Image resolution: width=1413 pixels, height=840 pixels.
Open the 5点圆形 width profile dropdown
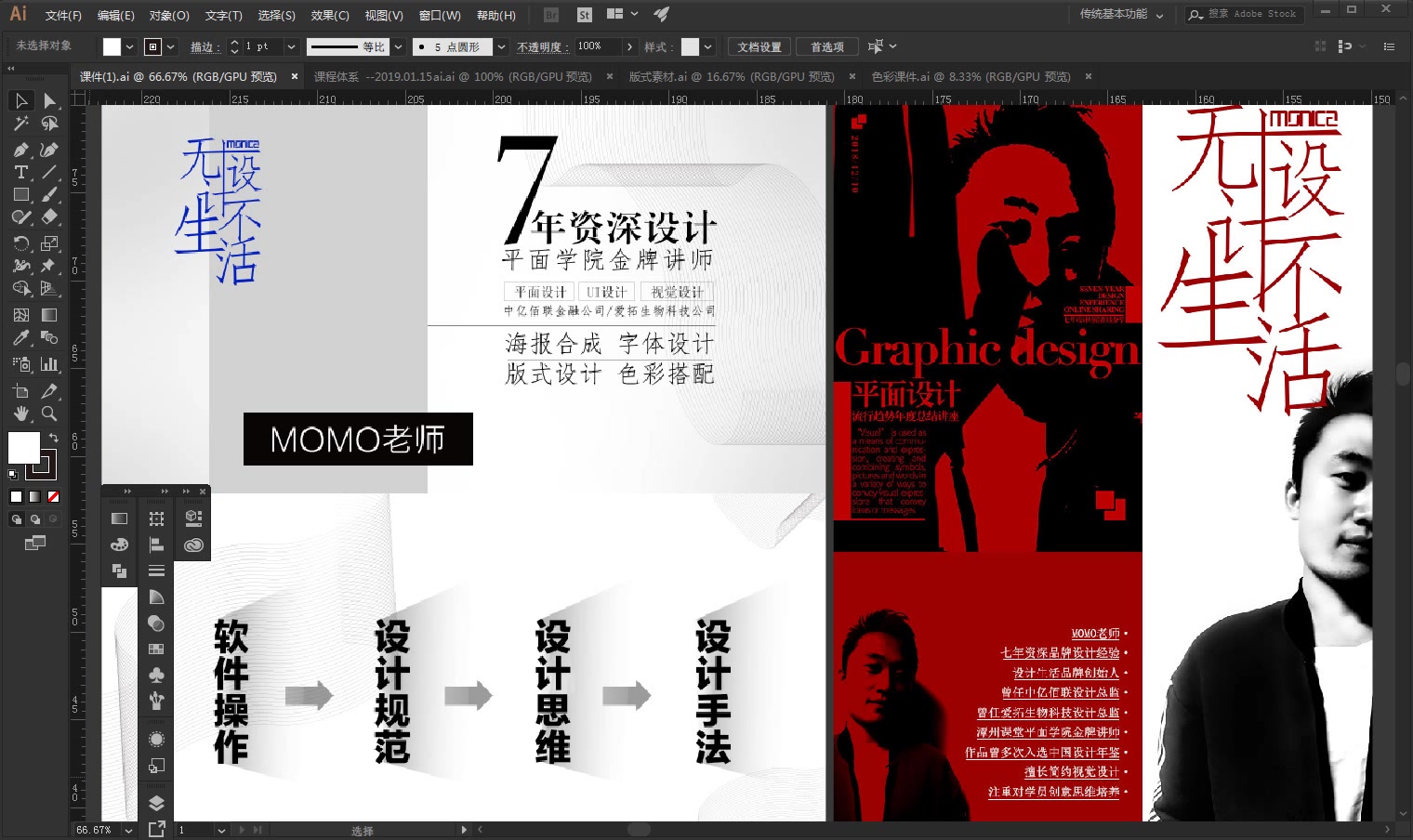(x=501, y=46)
